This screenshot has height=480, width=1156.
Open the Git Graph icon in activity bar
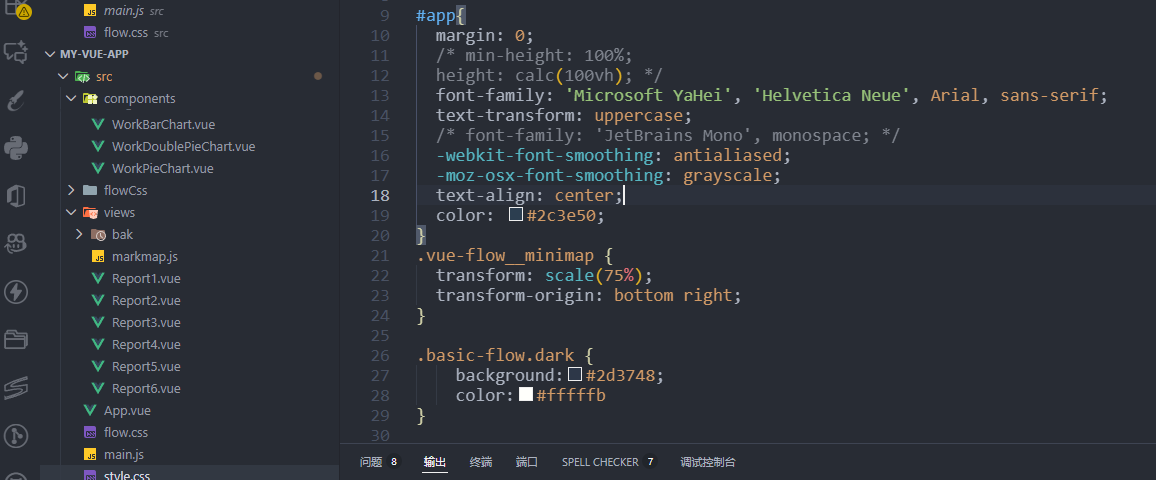16,436
